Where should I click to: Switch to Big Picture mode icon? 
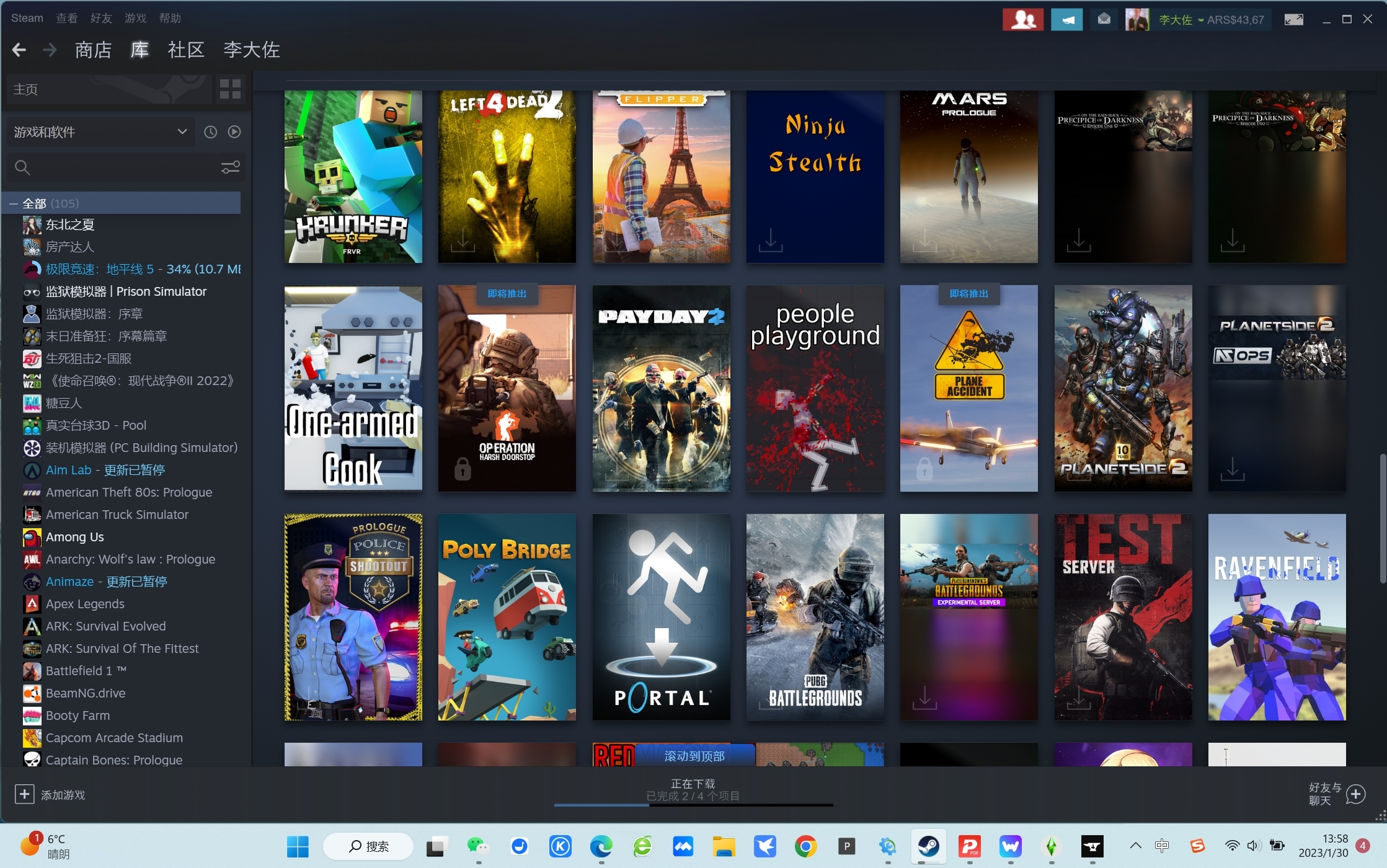pyautogui.click(x=1293, y=19)
